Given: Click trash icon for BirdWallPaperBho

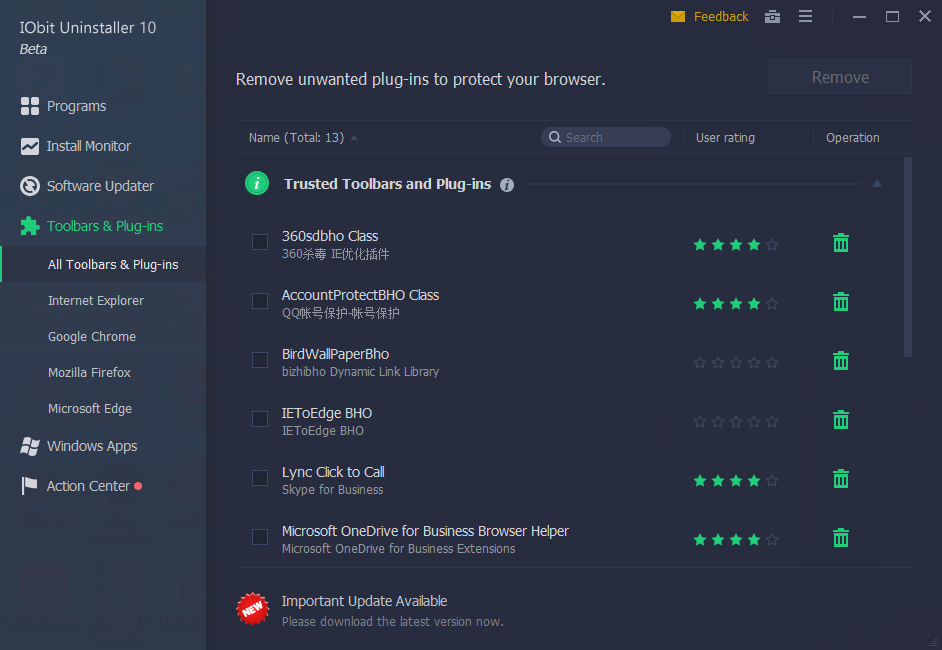Looking at the screenshot, I should (841, 361).
